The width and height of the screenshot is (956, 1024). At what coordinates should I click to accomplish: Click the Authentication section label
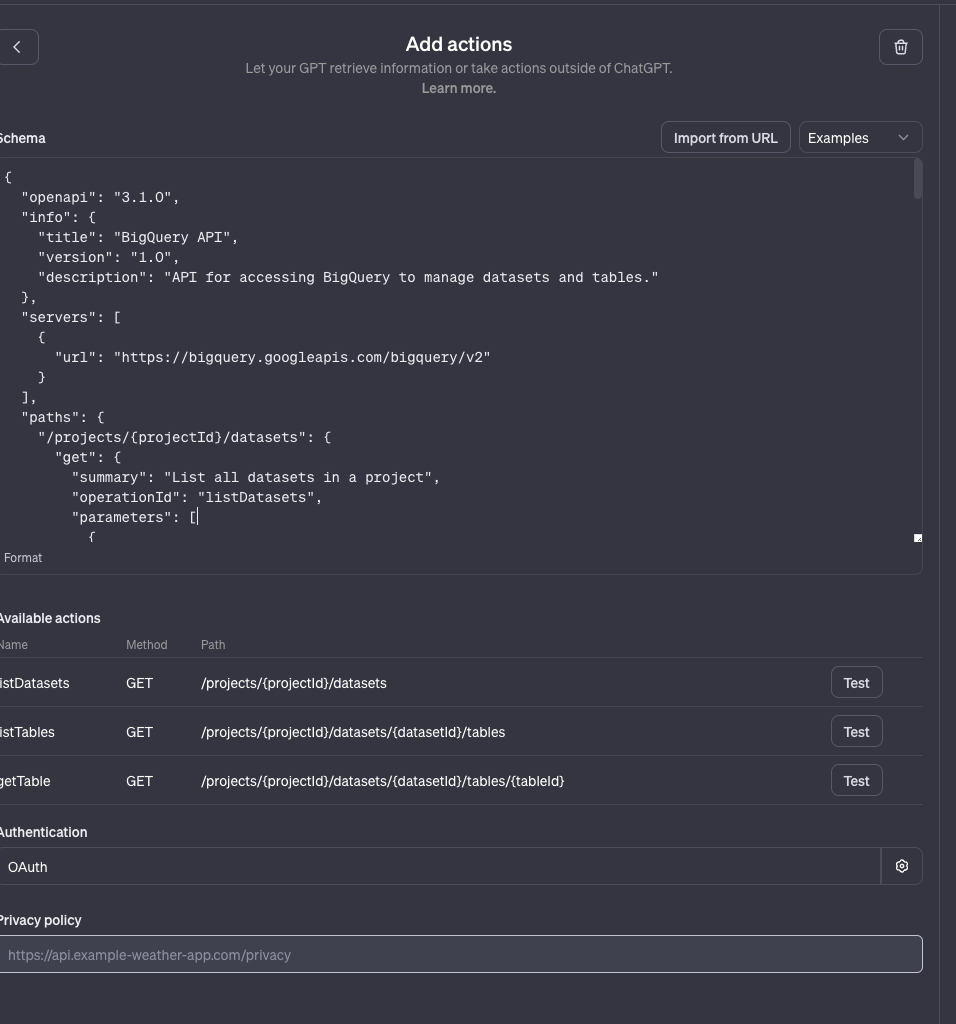click(43, 832)
